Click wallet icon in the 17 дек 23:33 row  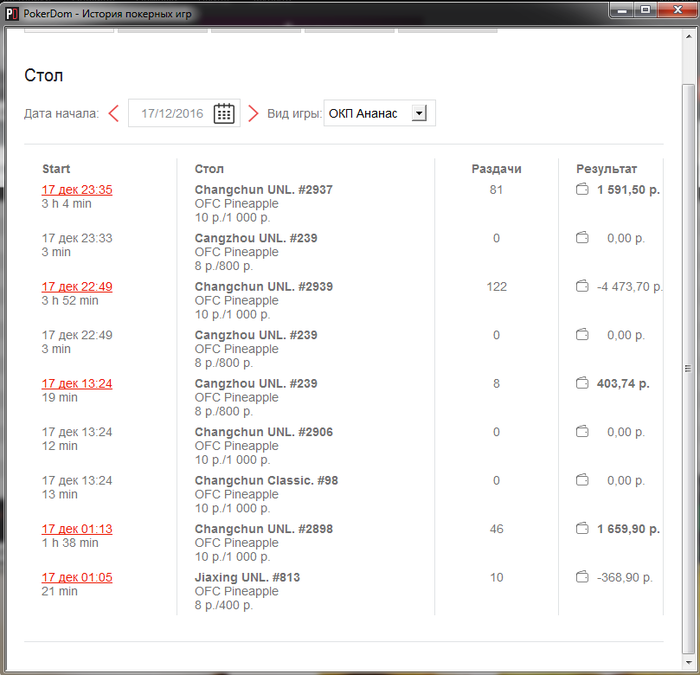click(x=582, y=238)
